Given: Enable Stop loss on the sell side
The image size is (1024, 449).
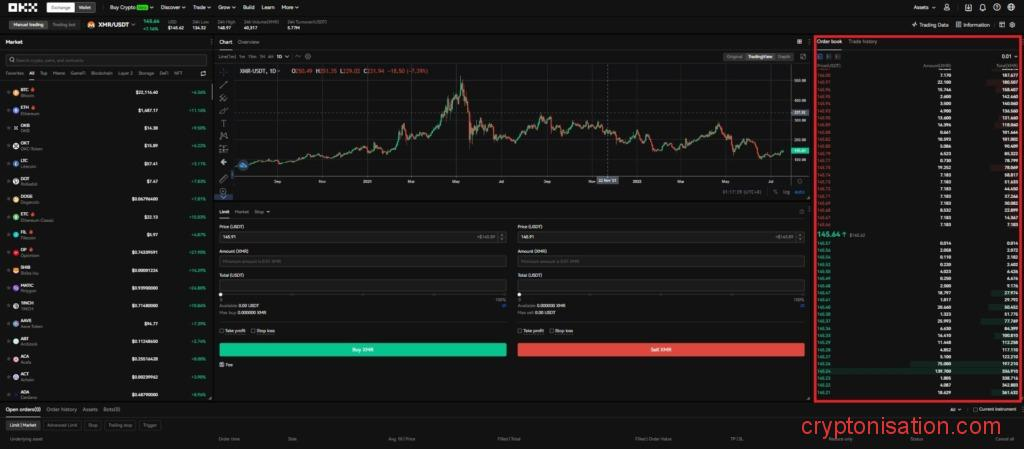Looking at the screenshot, I should pyautogui.click(x=552, y=330).
